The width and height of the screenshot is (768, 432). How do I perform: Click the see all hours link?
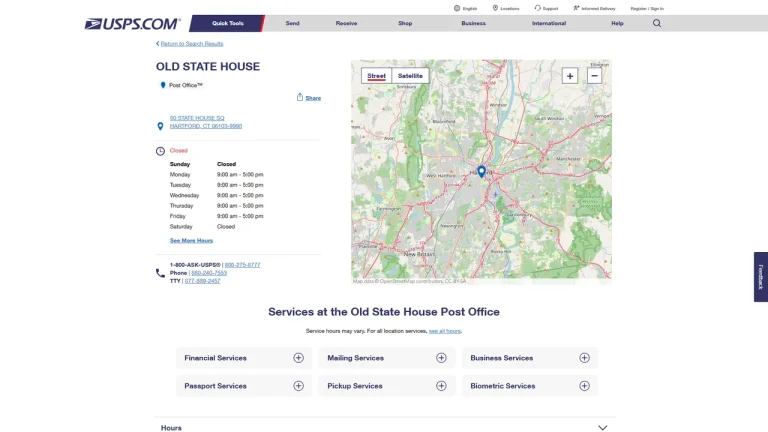445,331
